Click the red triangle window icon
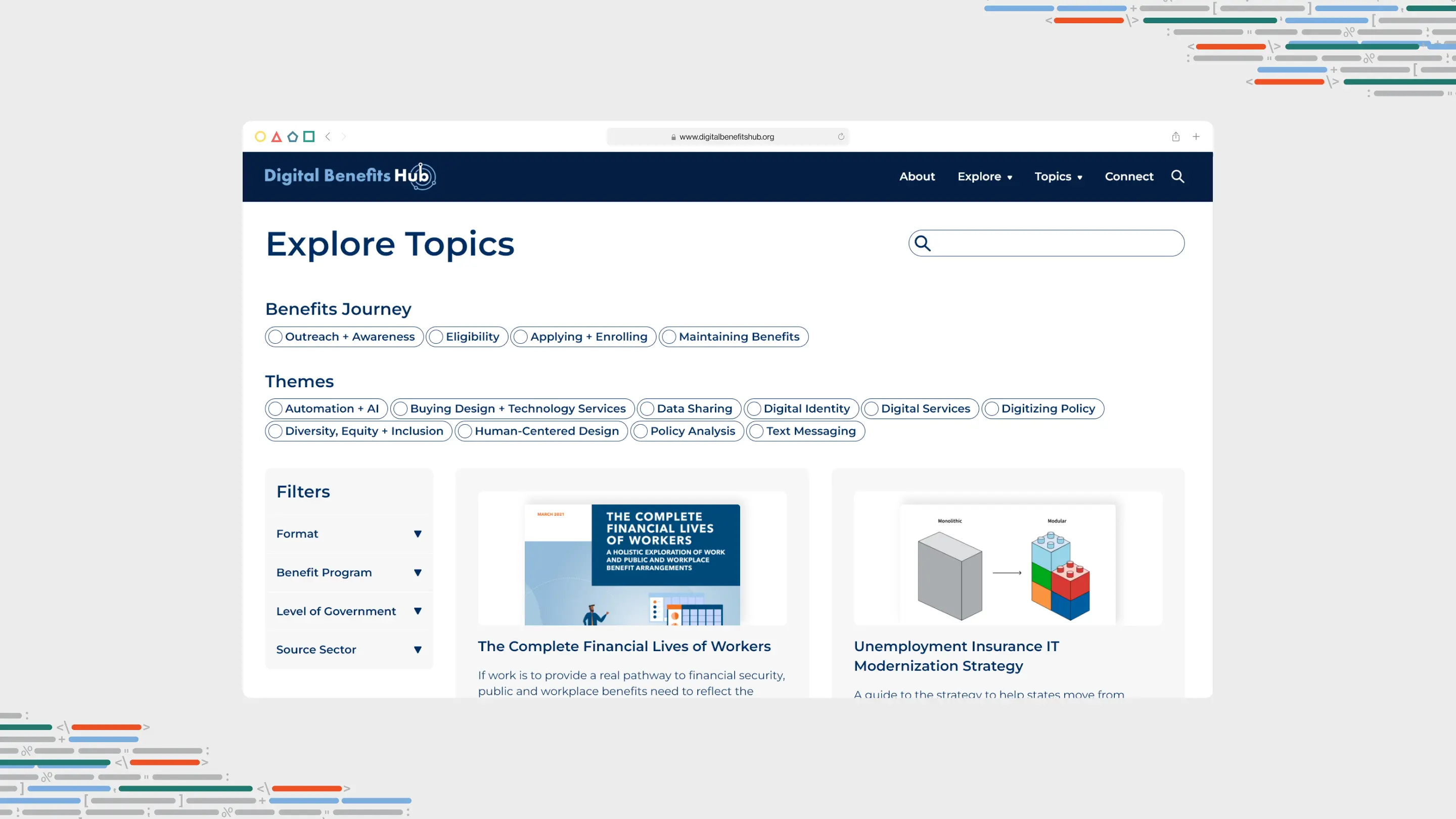 pyautogui.click(x=277, y=137)
